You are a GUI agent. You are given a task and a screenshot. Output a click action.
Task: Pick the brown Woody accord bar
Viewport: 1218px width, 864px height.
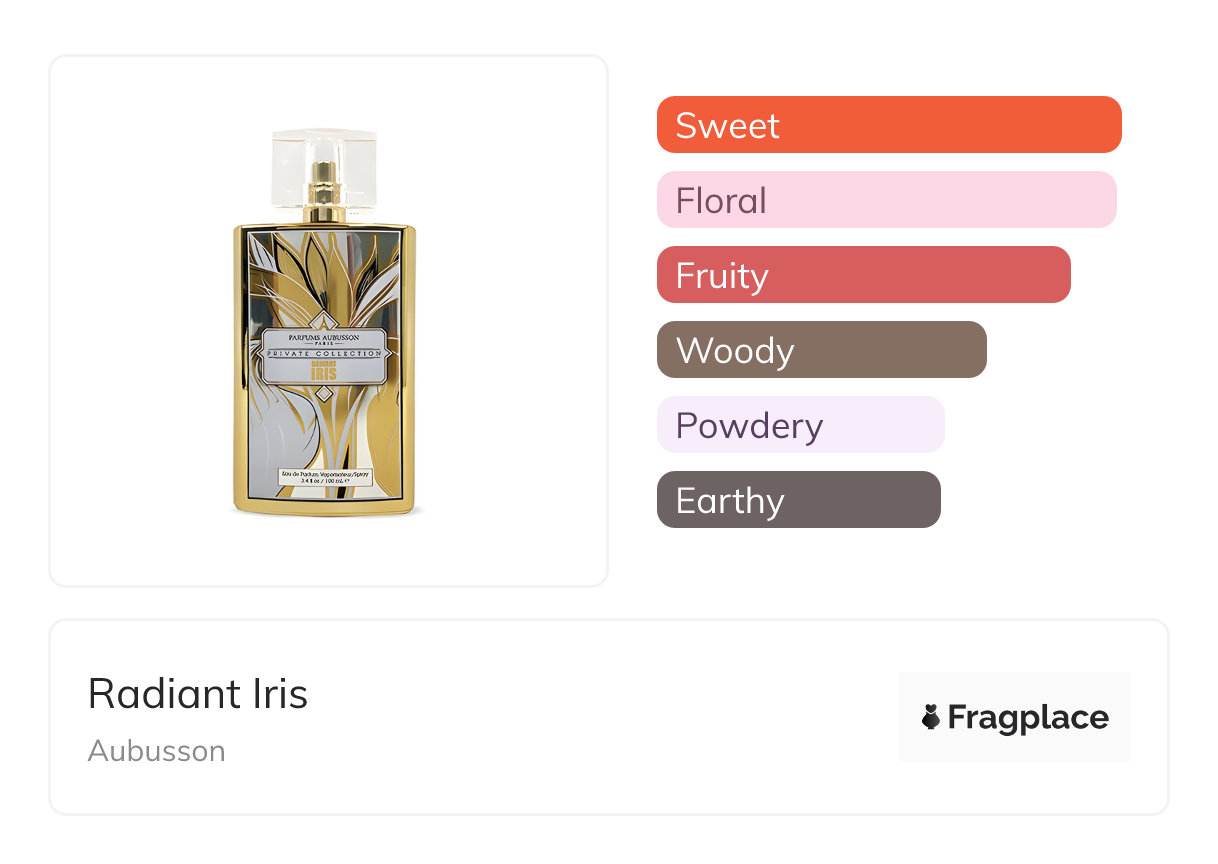tap(821, 350)
